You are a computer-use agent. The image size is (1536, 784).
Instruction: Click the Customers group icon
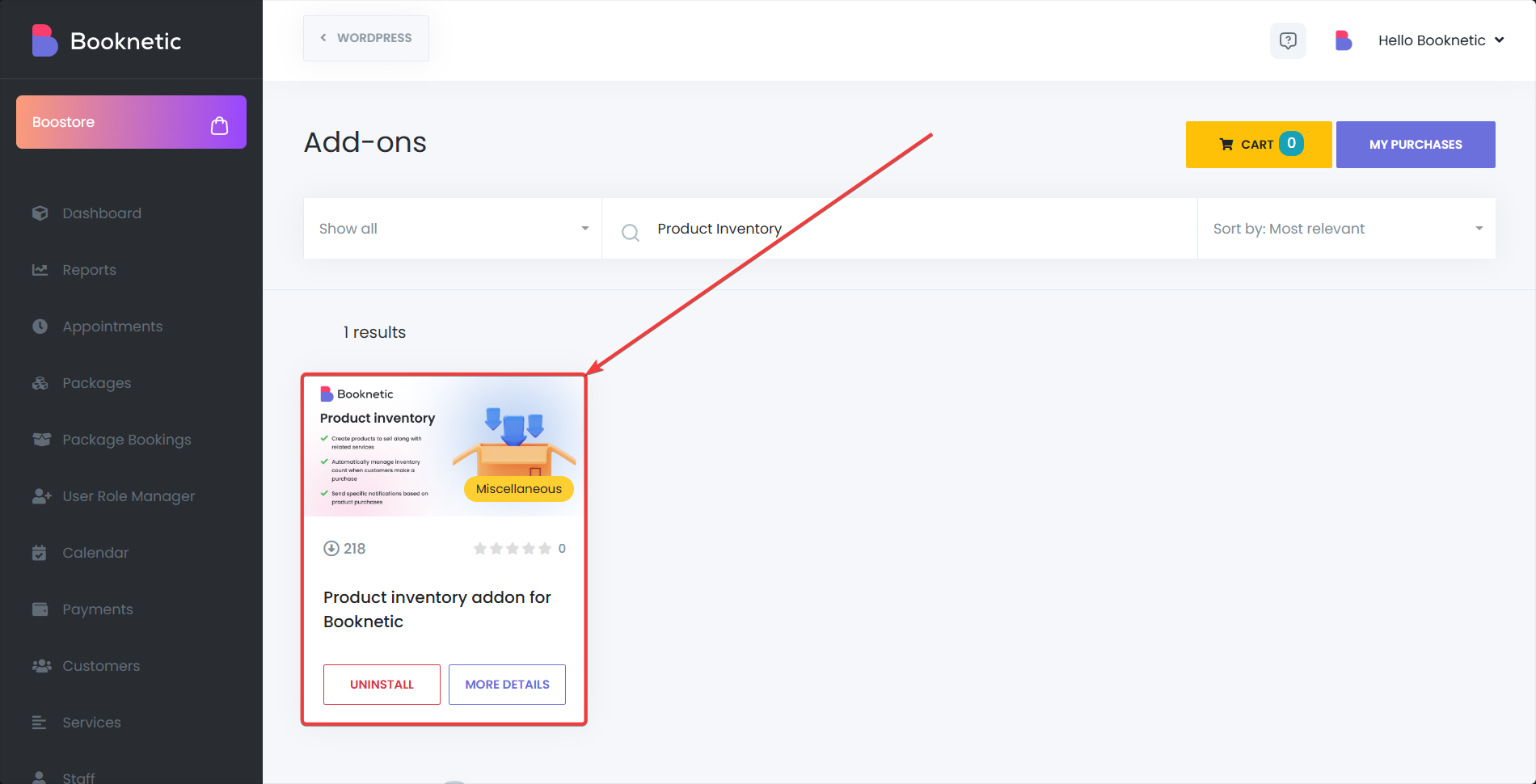(x=41, y=666)
